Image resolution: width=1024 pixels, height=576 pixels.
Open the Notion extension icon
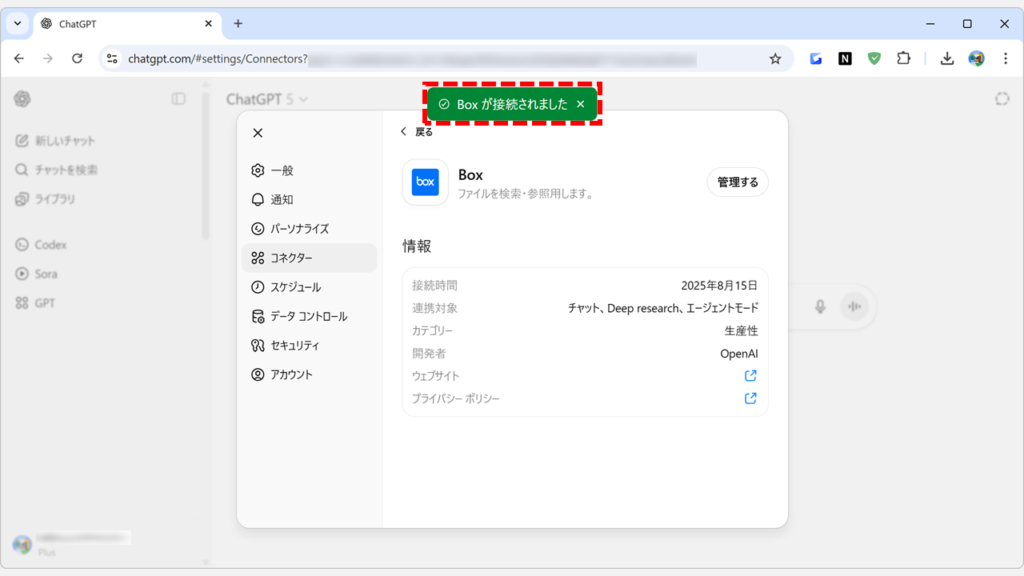[845, 59]
